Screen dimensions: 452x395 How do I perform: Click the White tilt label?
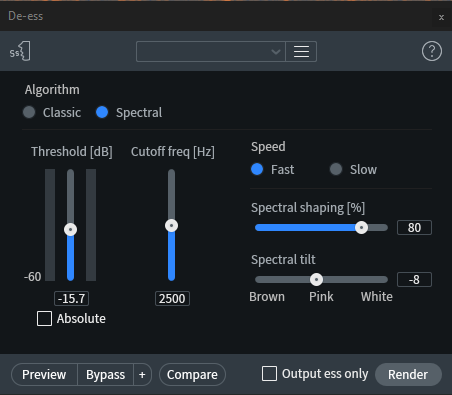coord(377,297)
